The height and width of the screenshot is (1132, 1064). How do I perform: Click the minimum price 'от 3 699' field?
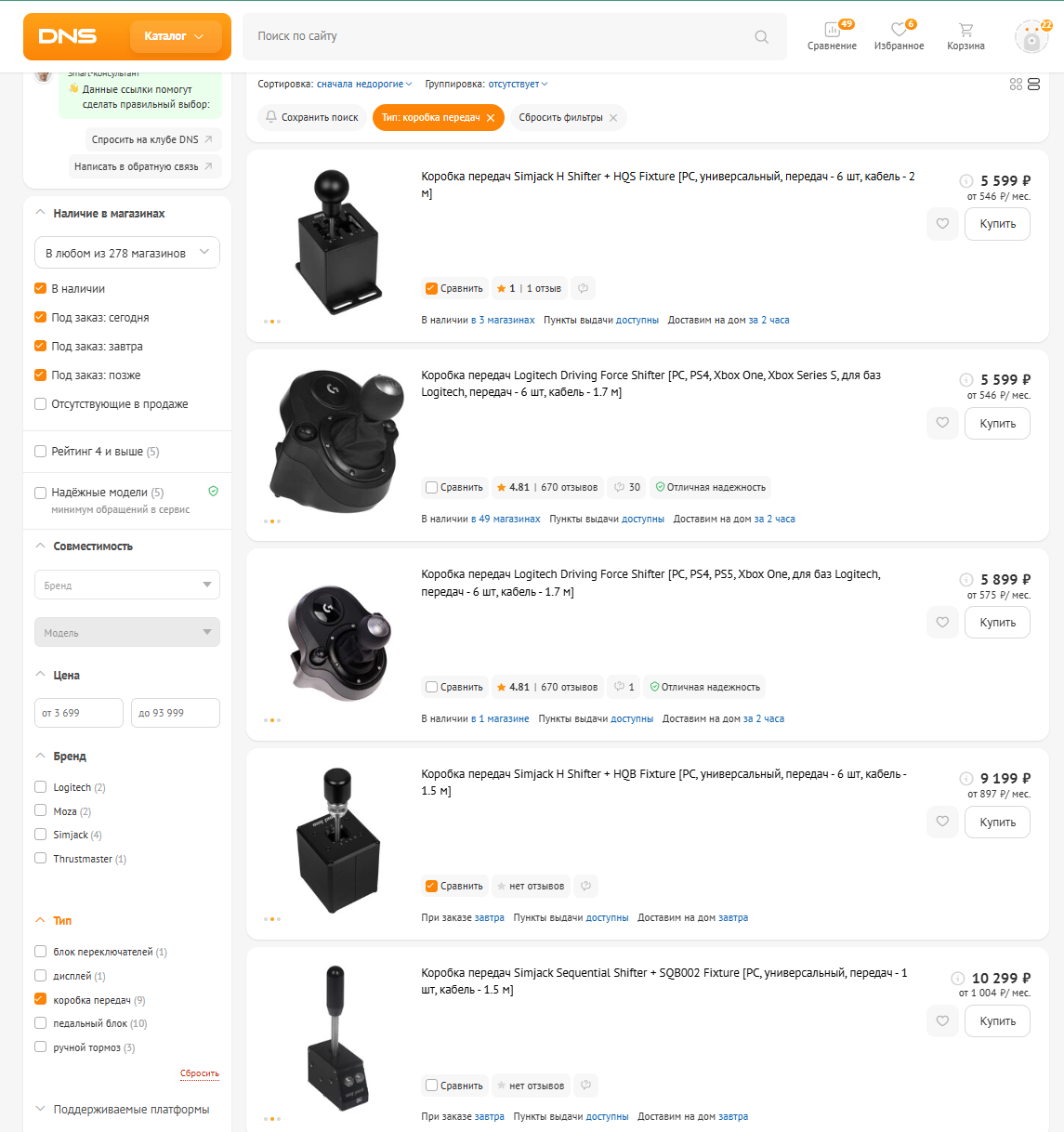pos(79,713)
